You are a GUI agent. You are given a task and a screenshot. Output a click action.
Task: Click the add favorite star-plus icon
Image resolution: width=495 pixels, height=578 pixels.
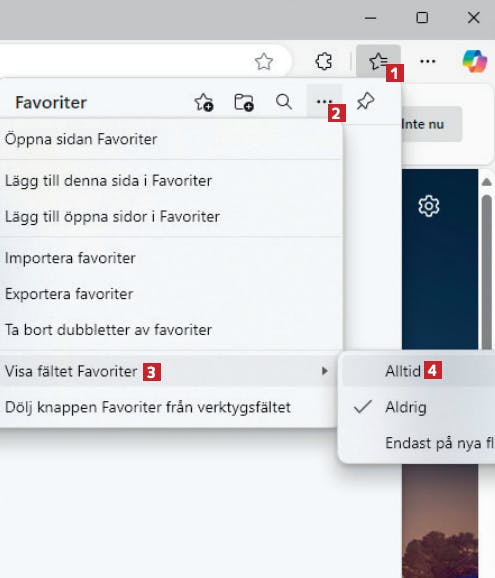click(204, 102)
